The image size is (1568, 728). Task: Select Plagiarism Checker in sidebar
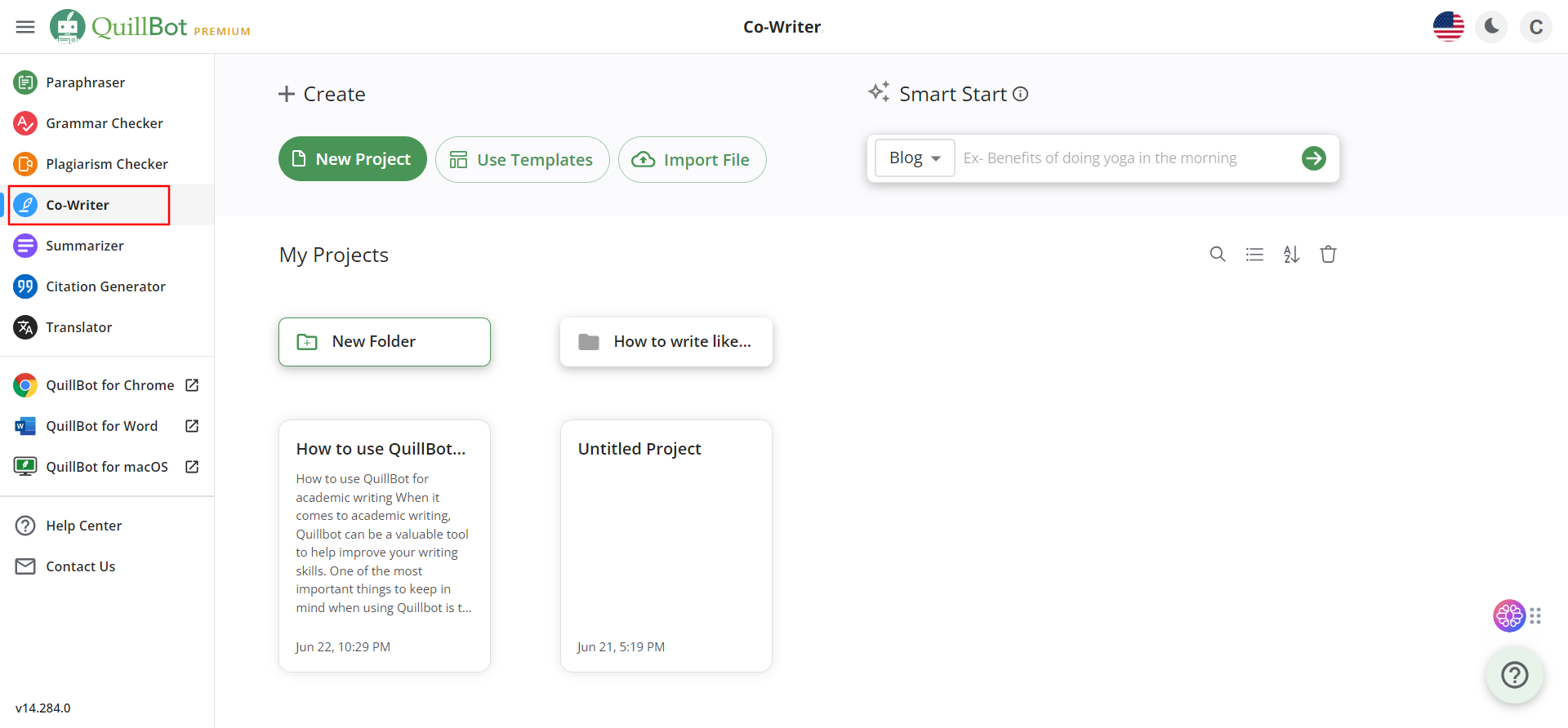click(x=107, y=164)
